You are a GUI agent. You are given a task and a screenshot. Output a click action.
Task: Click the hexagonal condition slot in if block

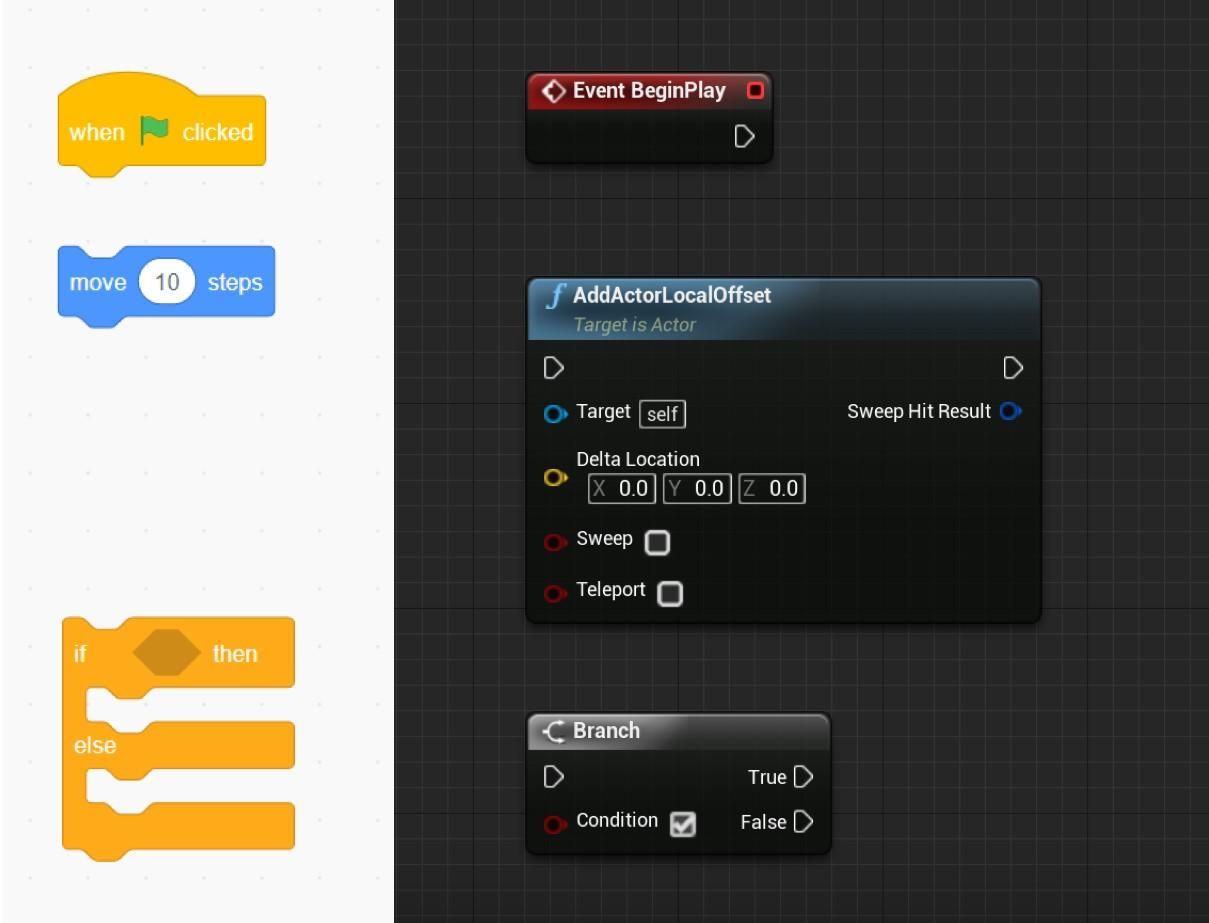pyautogui.click(x=167, y=654)
